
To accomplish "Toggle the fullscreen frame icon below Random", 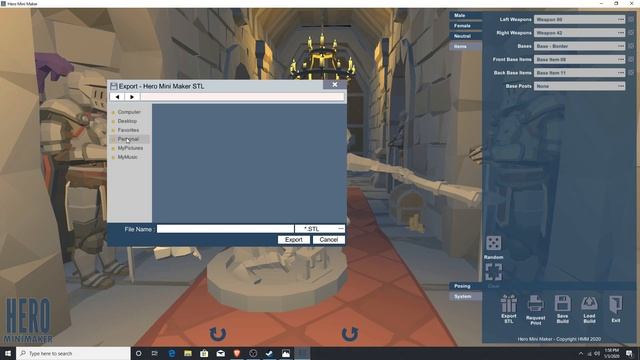I will click(x=493, y=272).
